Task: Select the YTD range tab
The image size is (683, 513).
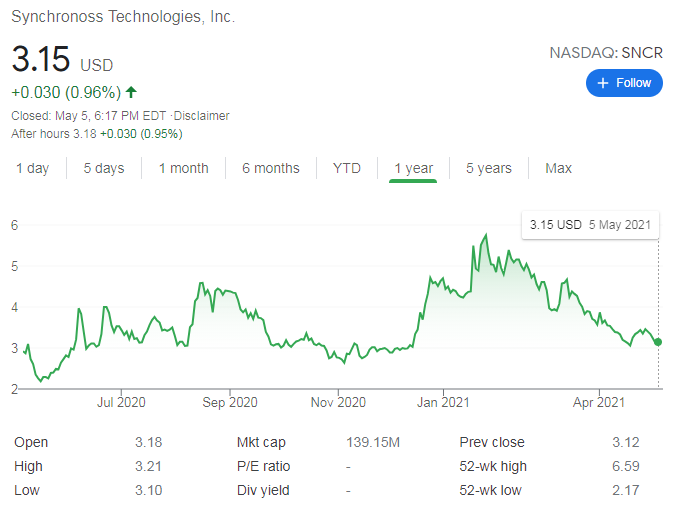Action: pyautogui.click(x=347, y=168)
